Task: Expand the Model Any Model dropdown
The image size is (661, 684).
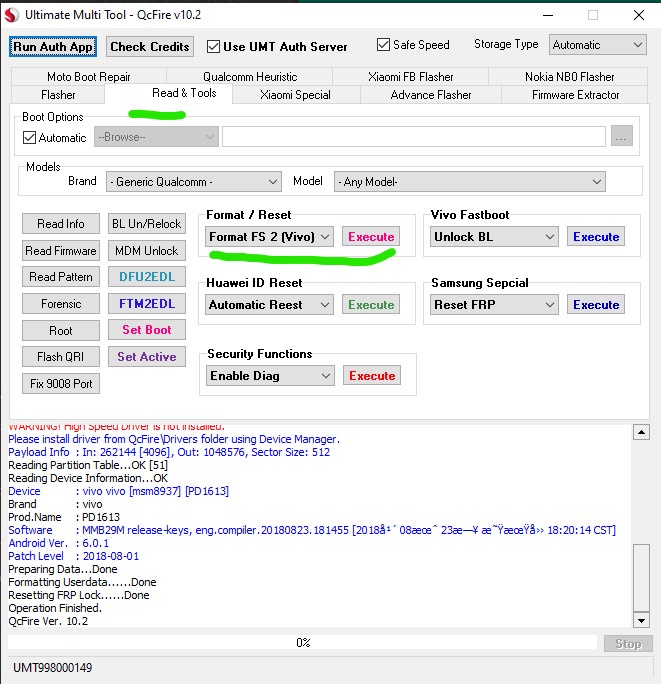Action: coord(469,181)
